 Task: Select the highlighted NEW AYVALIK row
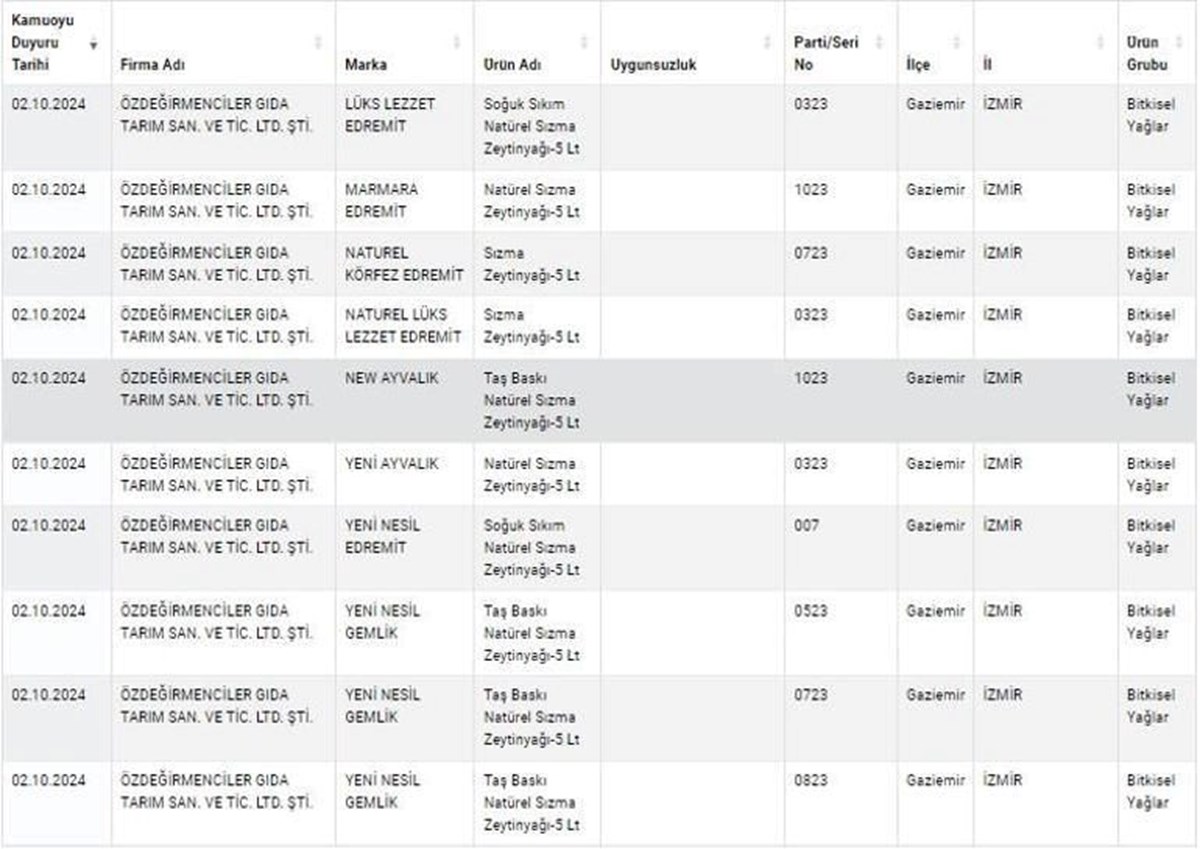tap(600, 400)
